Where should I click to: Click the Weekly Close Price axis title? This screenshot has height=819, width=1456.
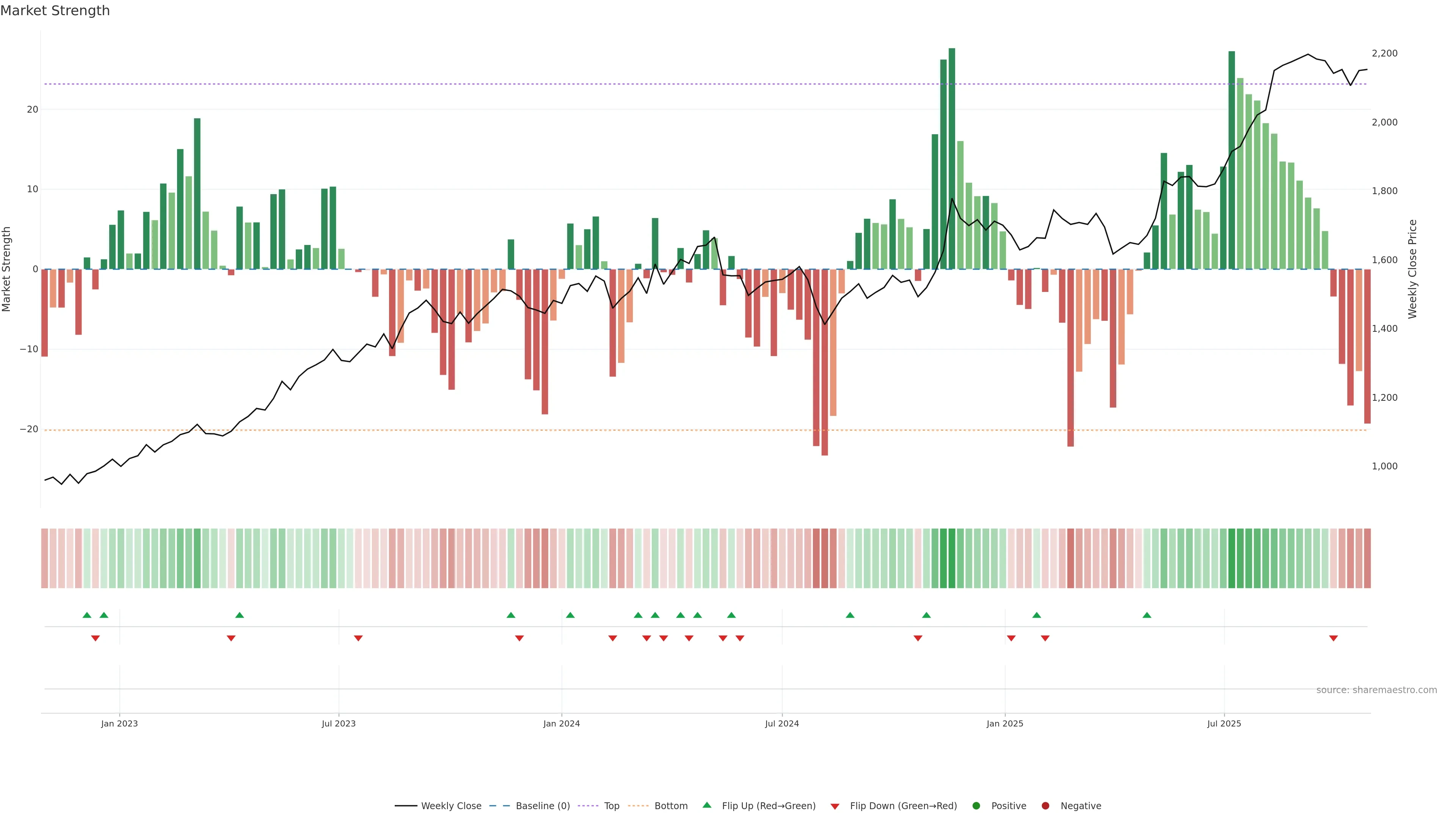click(x=1412, y=269)
